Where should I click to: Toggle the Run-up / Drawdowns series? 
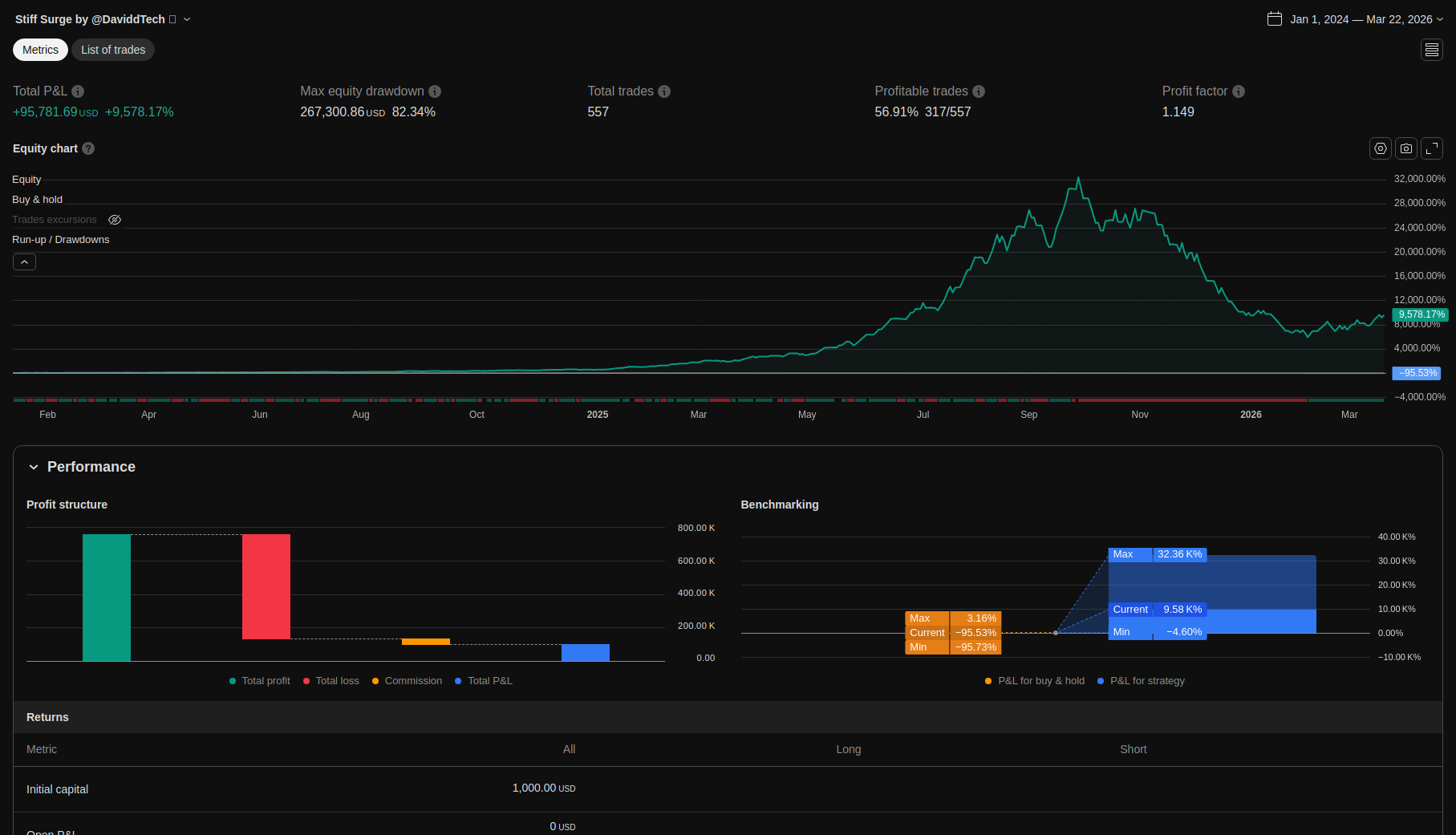(61, 240)
